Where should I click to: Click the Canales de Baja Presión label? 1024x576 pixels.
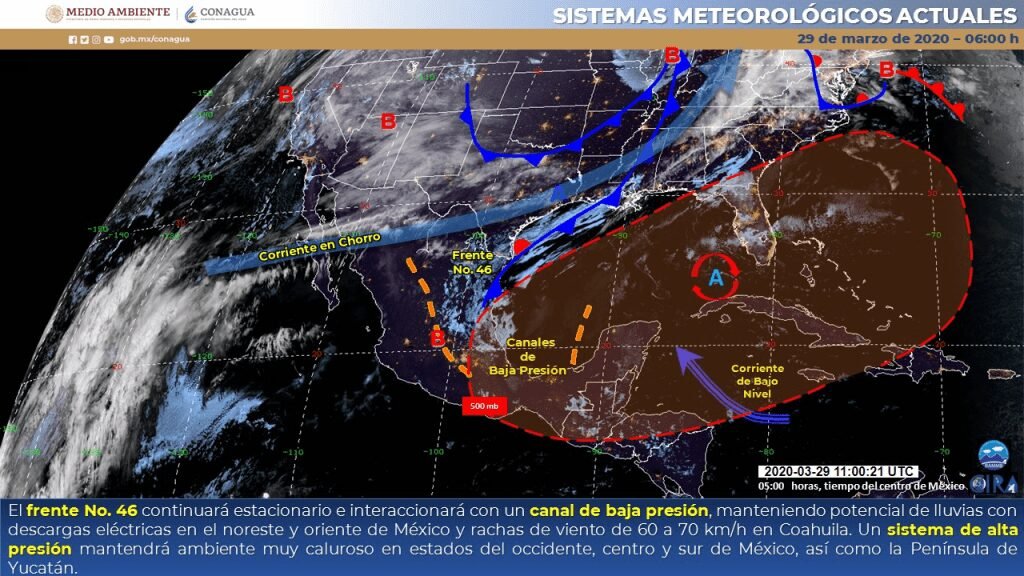point(527,356)
